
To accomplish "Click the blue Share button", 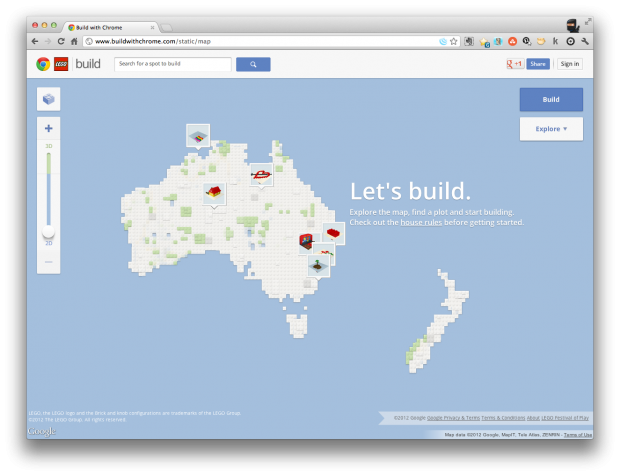I will tap(538, 64).
